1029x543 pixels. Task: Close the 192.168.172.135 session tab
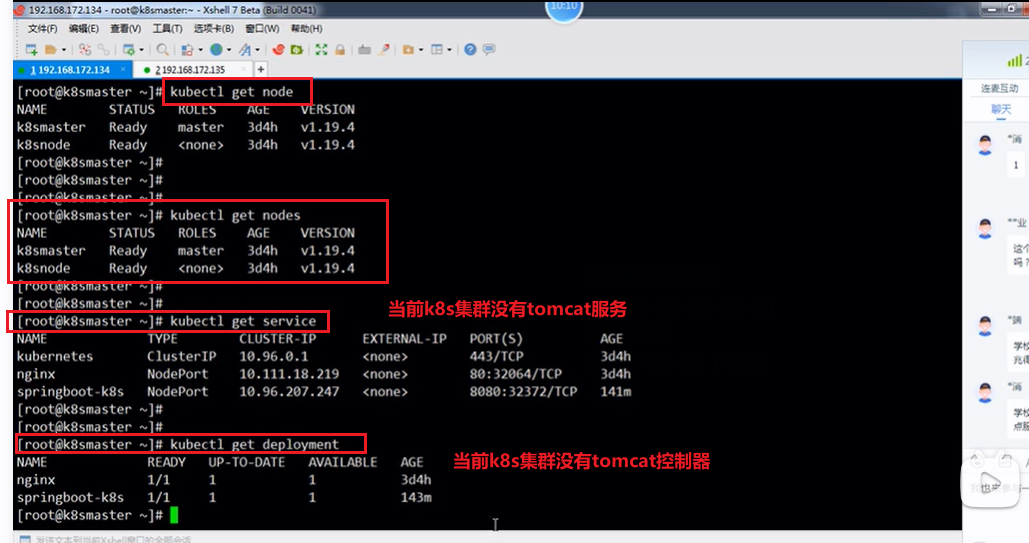[x=243, y=69]
